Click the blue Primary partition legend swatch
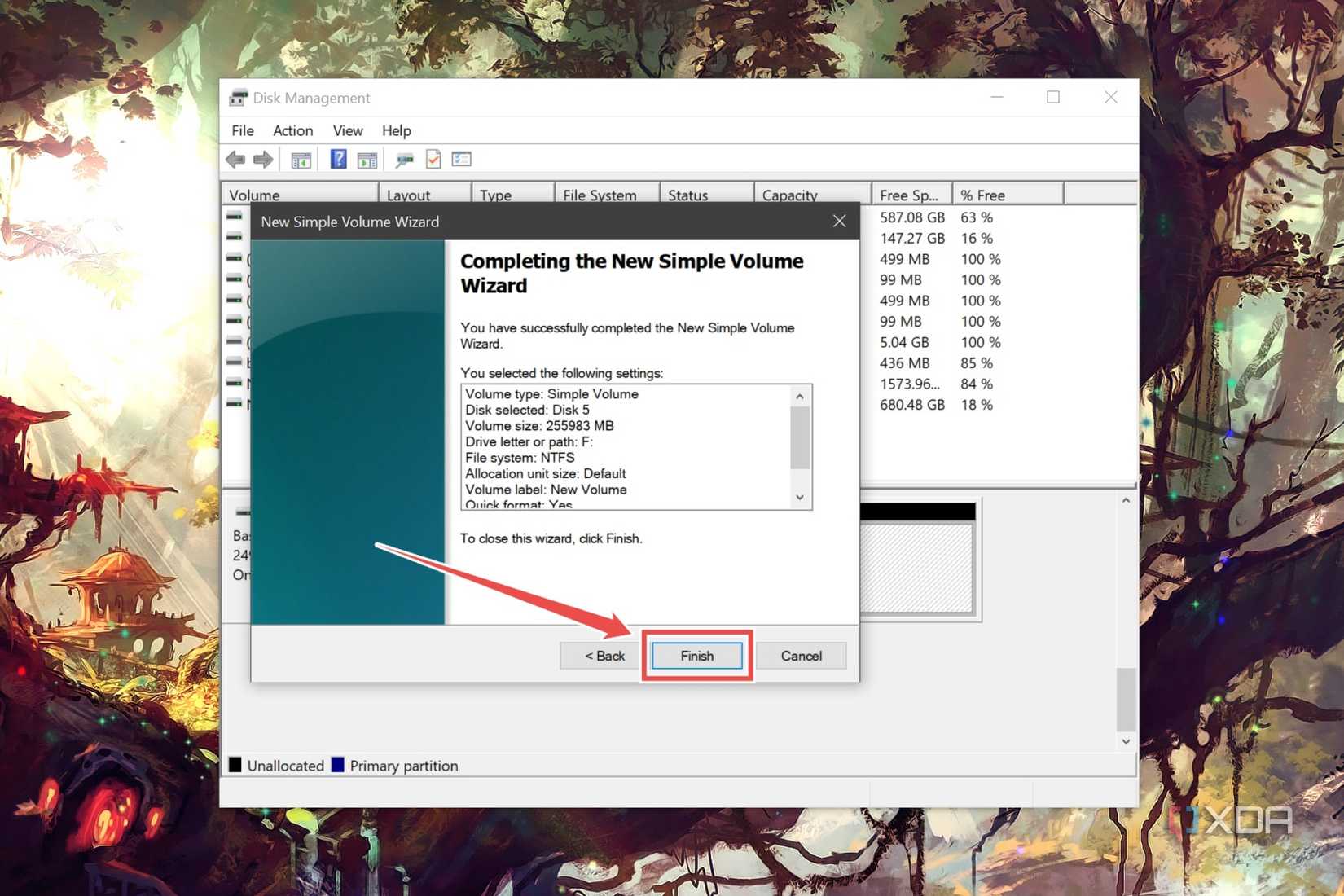1344x896 pixels. point(338,764)
